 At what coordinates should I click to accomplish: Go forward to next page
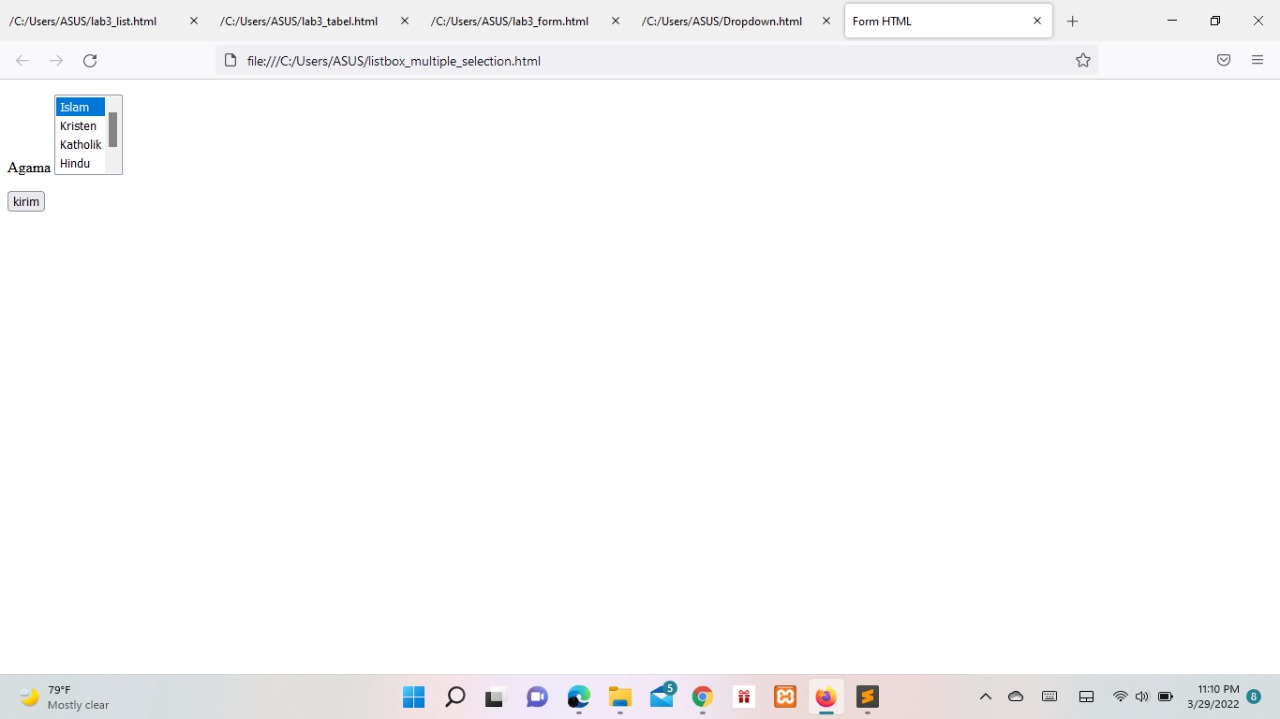[56, 61]
